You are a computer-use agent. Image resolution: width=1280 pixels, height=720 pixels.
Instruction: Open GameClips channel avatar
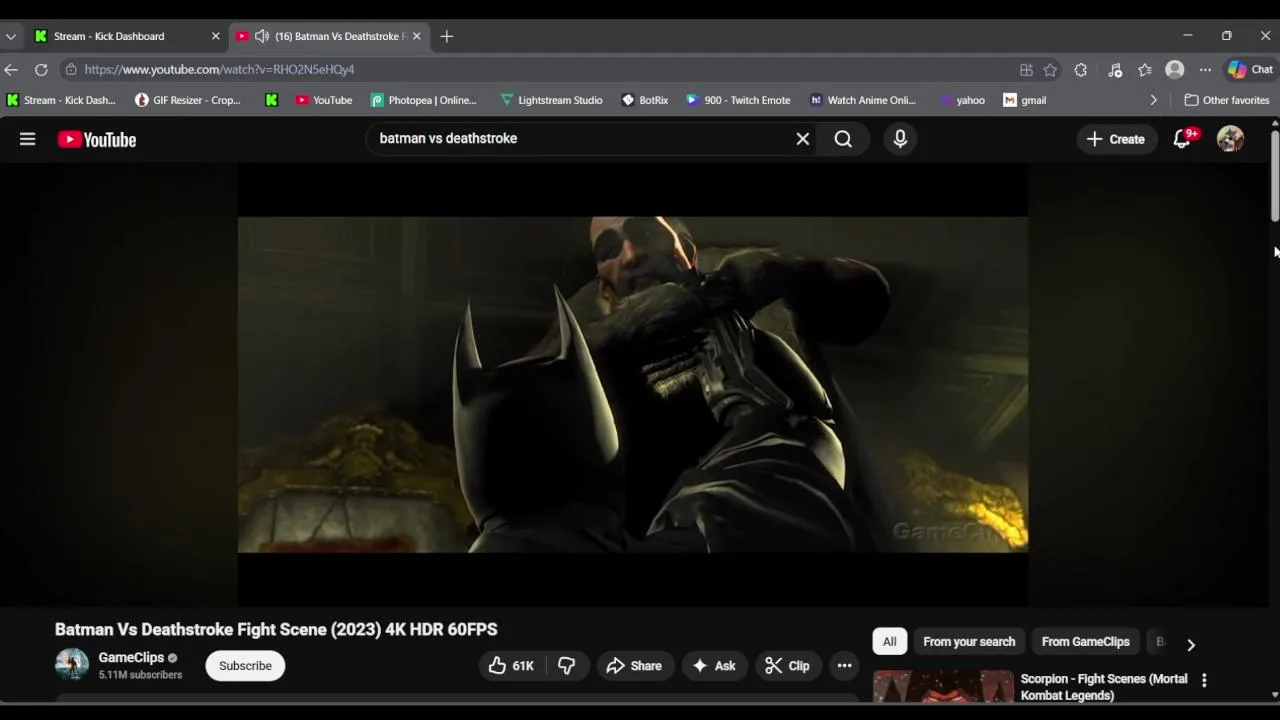(72, 665)
